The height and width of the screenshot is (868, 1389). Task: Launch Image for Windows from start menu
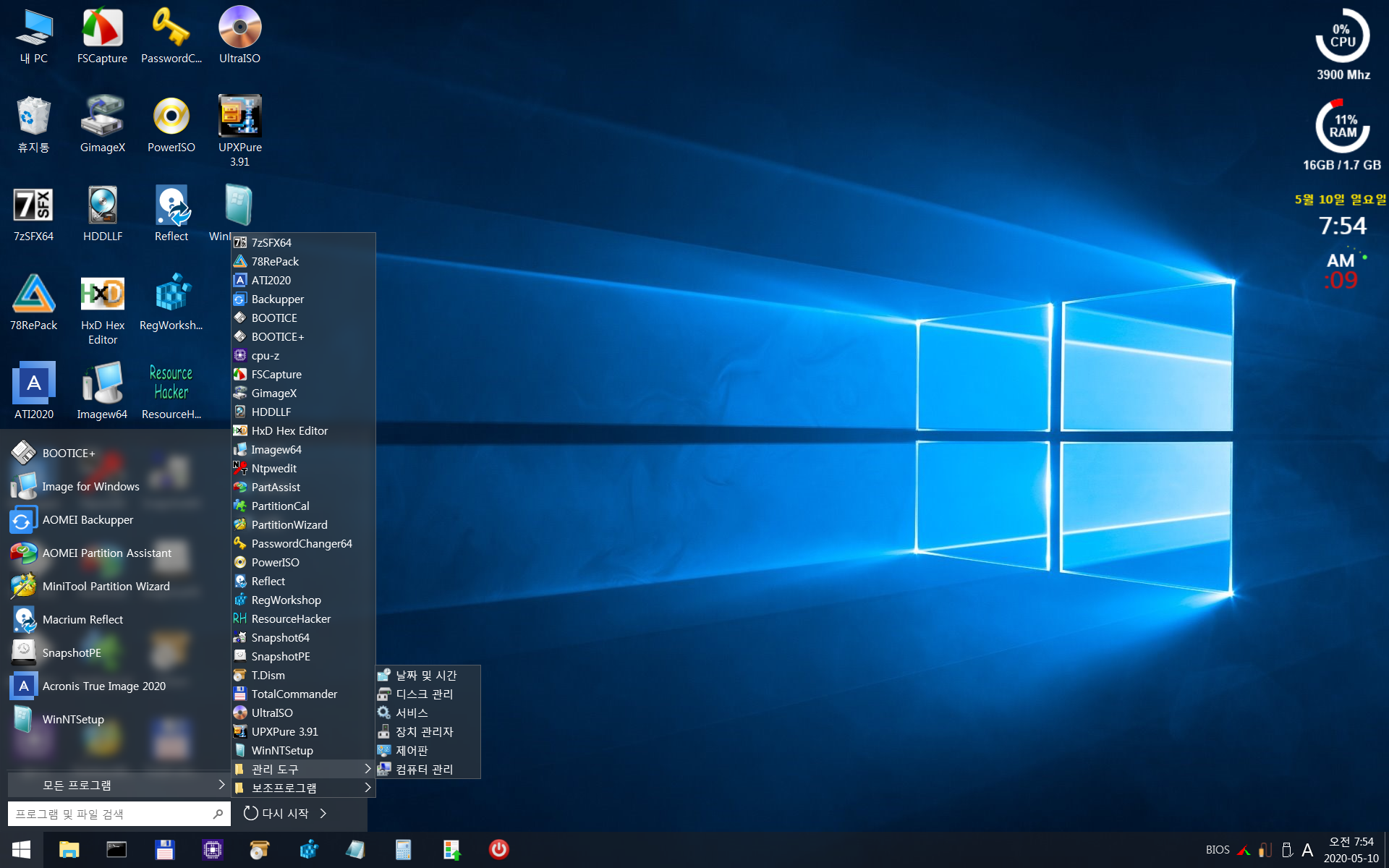click(x=116, y=486)
